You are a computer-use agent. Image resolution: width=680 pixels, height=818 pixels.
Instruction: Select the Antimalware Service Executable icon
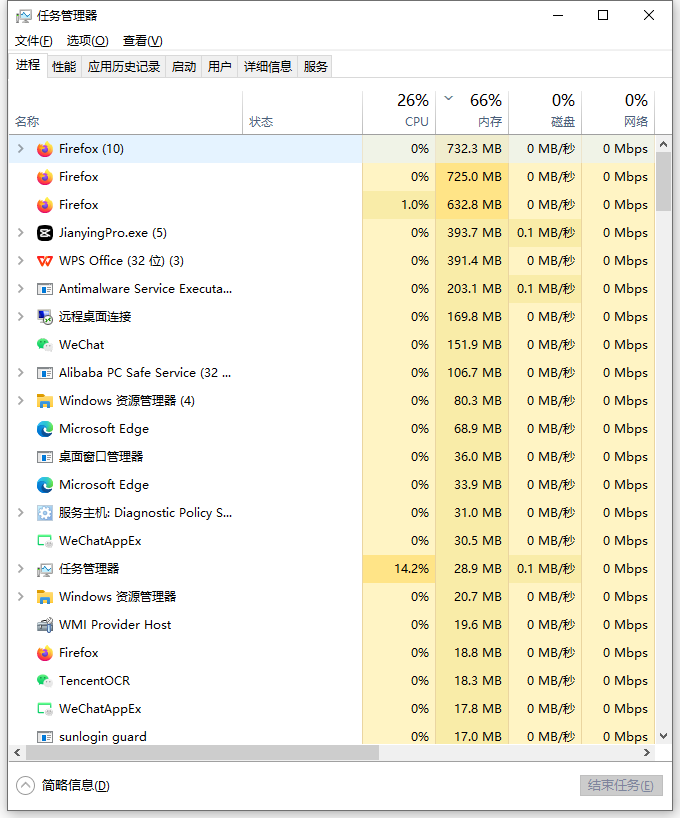pos(45,289)
